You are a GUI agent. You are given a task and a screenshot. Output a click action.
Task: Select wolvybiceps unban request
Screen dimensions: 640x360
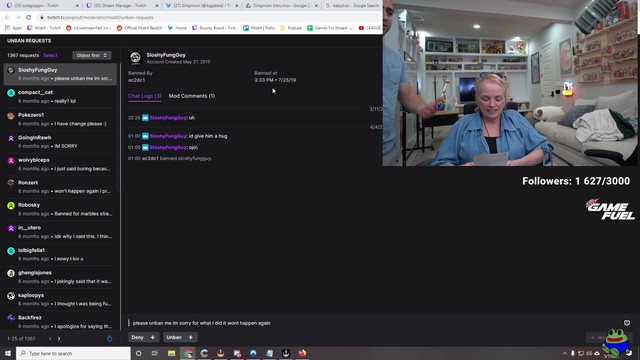[60, 164]
